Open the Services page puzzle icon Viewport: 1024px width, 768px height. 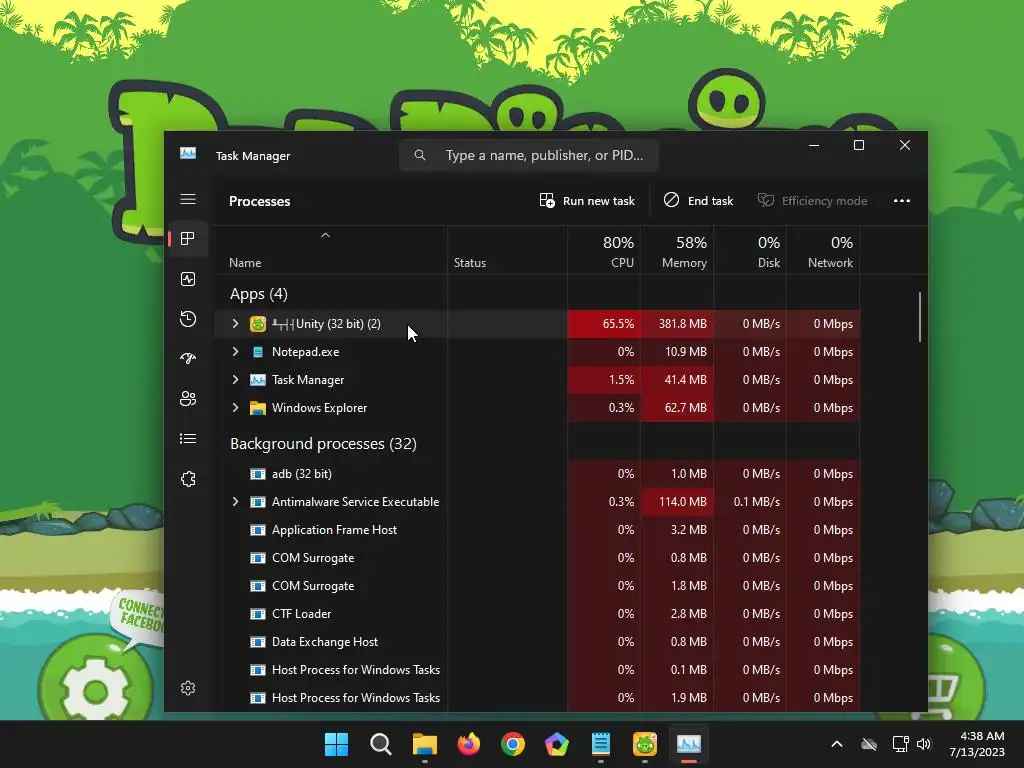[x=188, y=479]
